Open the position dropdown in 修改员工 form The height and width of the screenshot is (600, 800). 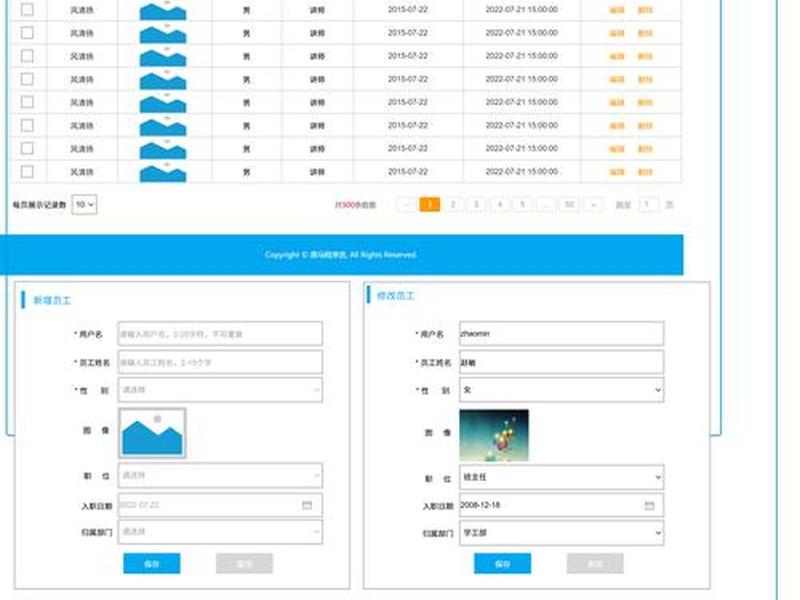pyautogui.click(x=561, y=477)
